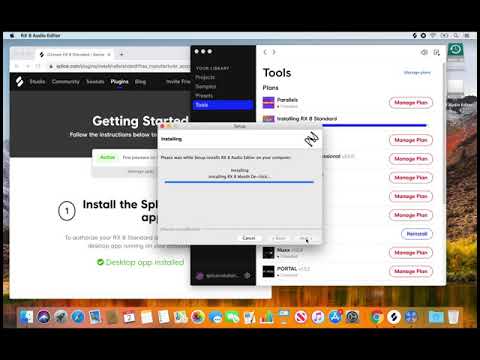Click the 'Installing RX 8 Standard' text

(307, 119)
